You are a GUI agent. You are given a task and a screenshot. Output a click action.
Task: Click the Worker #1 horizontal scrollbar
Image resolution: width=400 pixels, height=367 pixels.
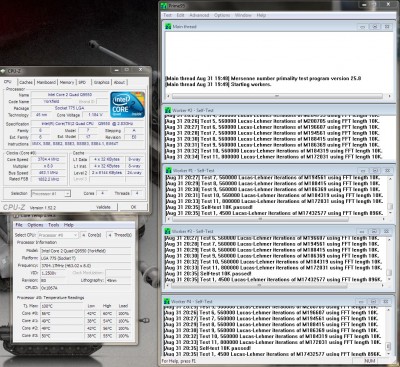pos(260,219)
